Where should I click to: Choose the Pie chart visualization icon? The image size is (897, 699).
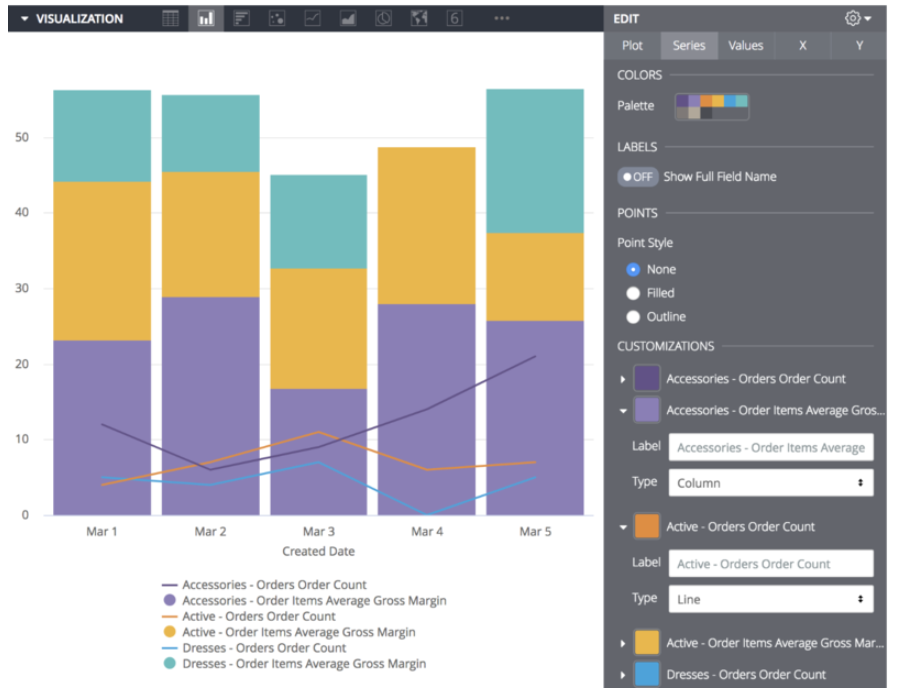pyautogui.click(x=383, y=18)
